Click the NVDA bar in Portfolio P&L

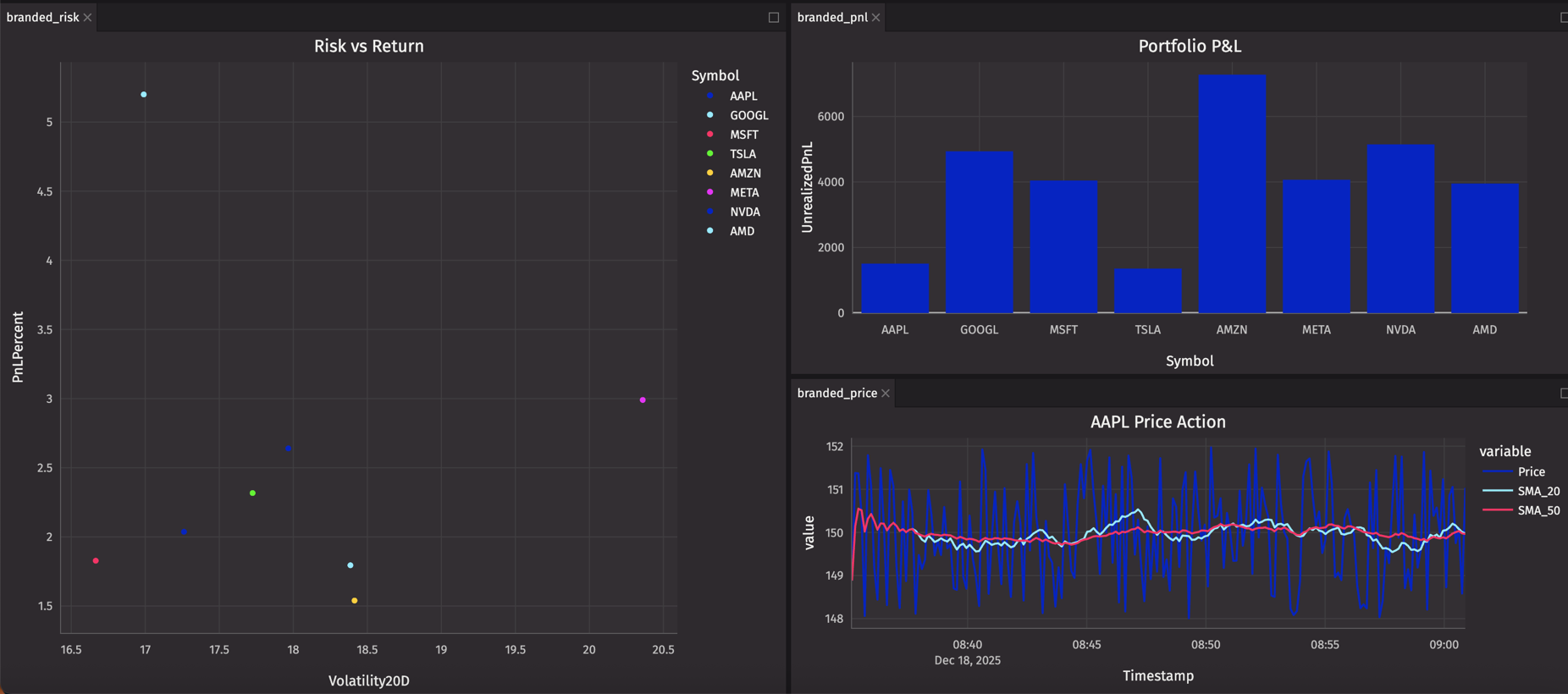(x=1400, y=229)
